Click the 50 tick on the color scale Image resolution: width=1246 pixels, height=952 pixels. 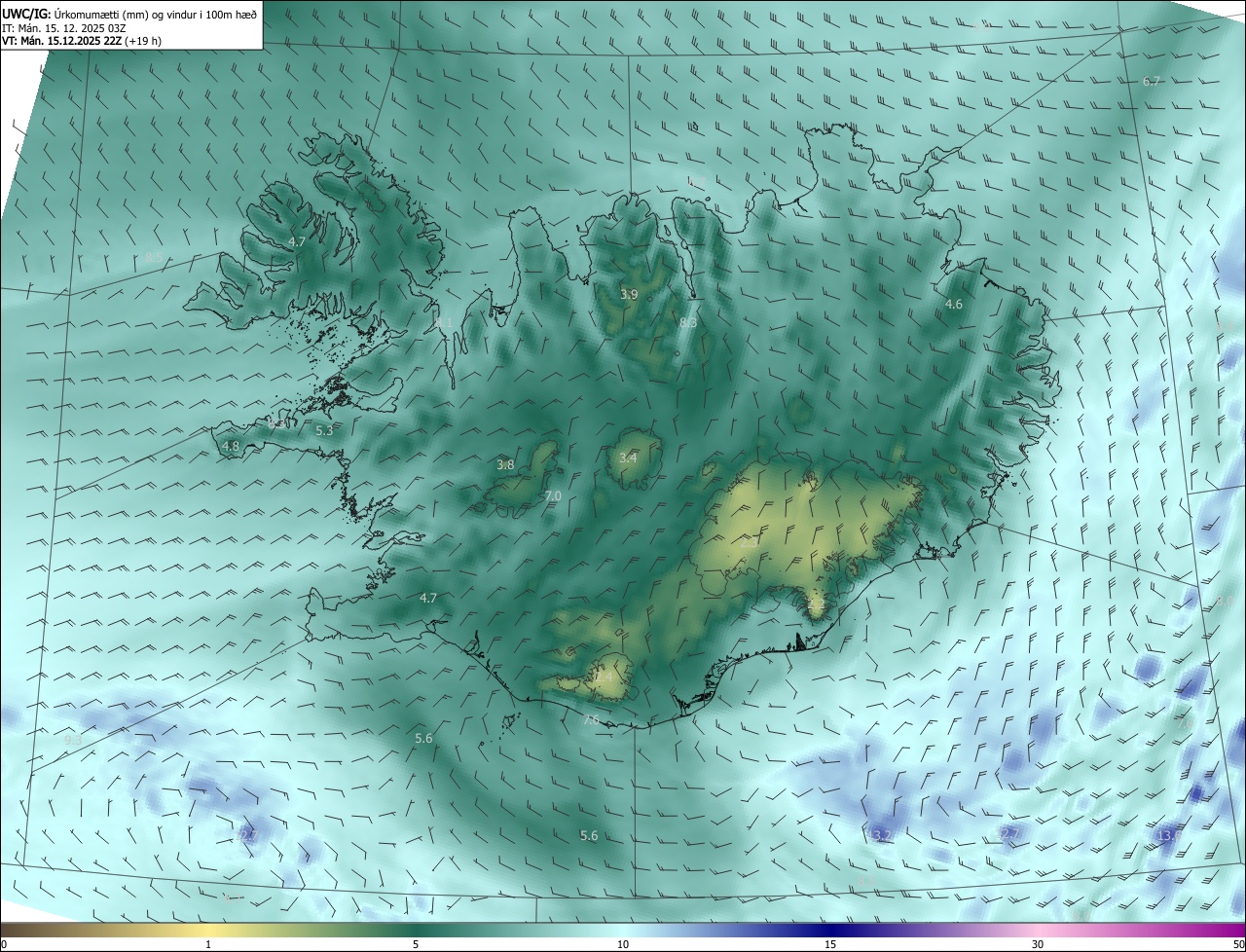(x=1238, y=944)
